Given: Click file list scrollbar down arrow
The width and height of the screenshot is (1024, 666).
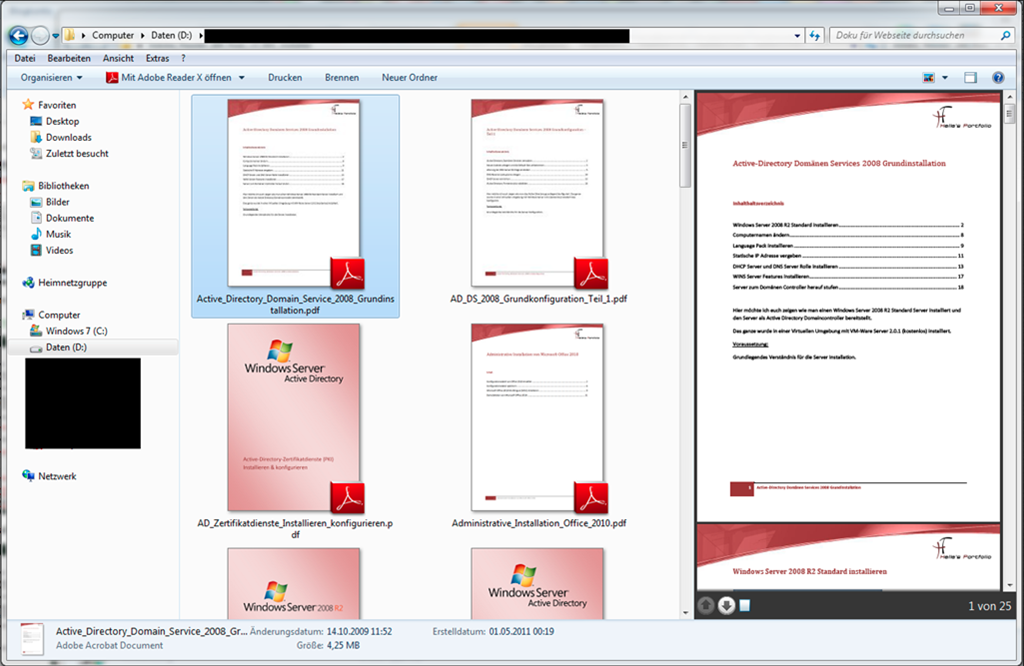Looking at the screenshot, I should (685, 612).
